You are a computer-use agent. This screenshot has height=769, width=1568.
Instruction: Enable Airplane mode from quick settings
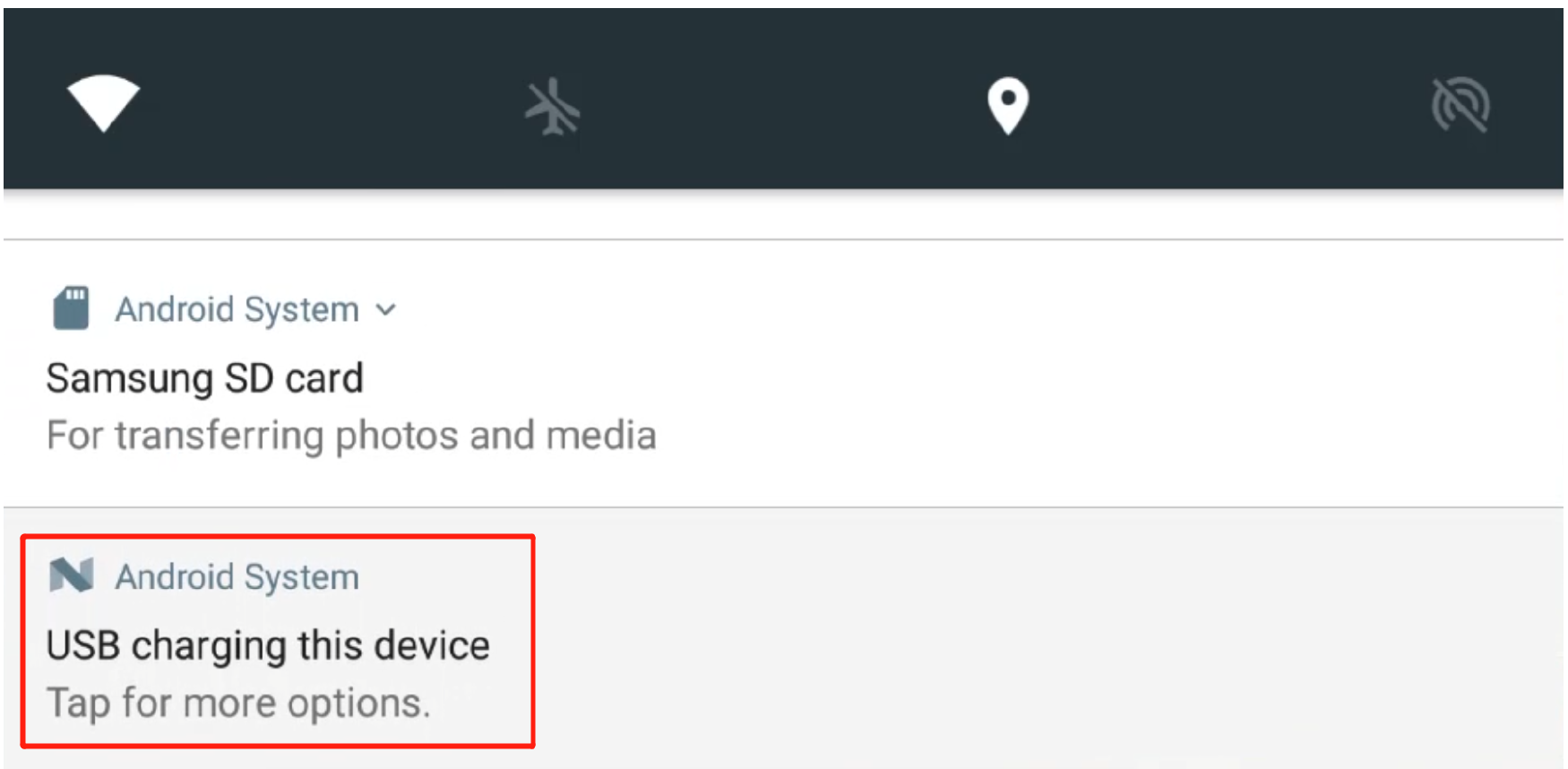552,107
